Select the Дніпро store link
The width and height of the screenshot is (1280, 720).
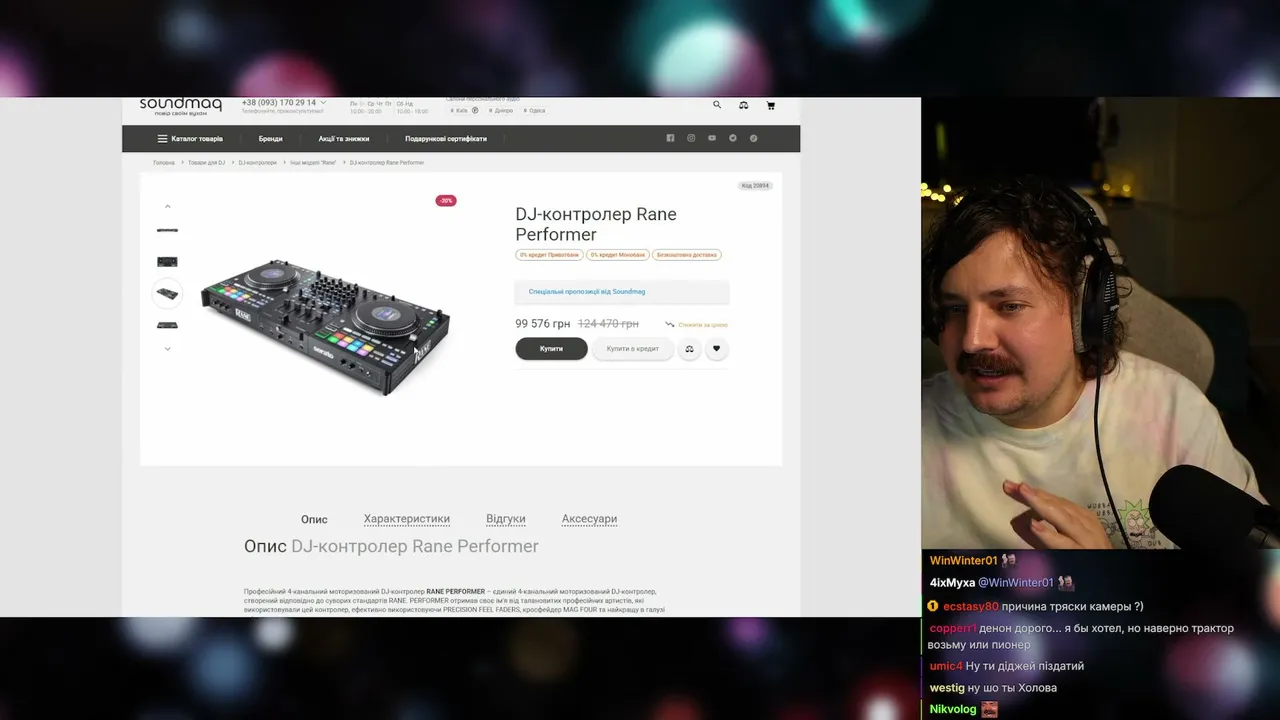[503, 111]
